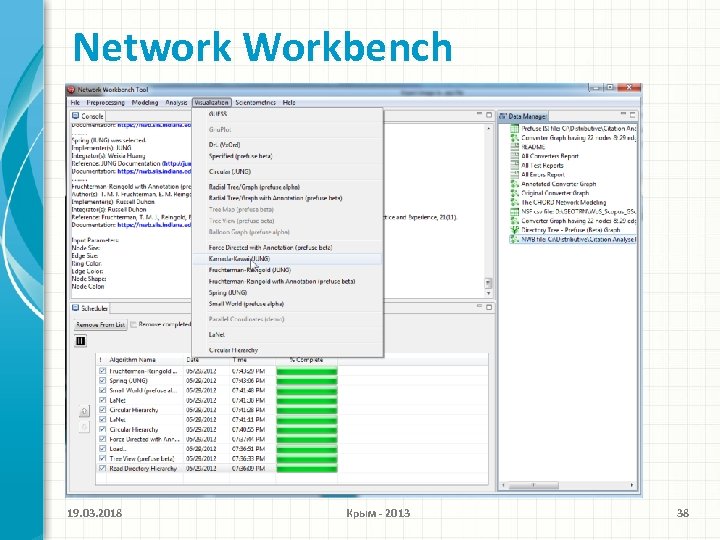Open the Help menu
The width and height of the screenshot is (720, 540).
[289, 102]
